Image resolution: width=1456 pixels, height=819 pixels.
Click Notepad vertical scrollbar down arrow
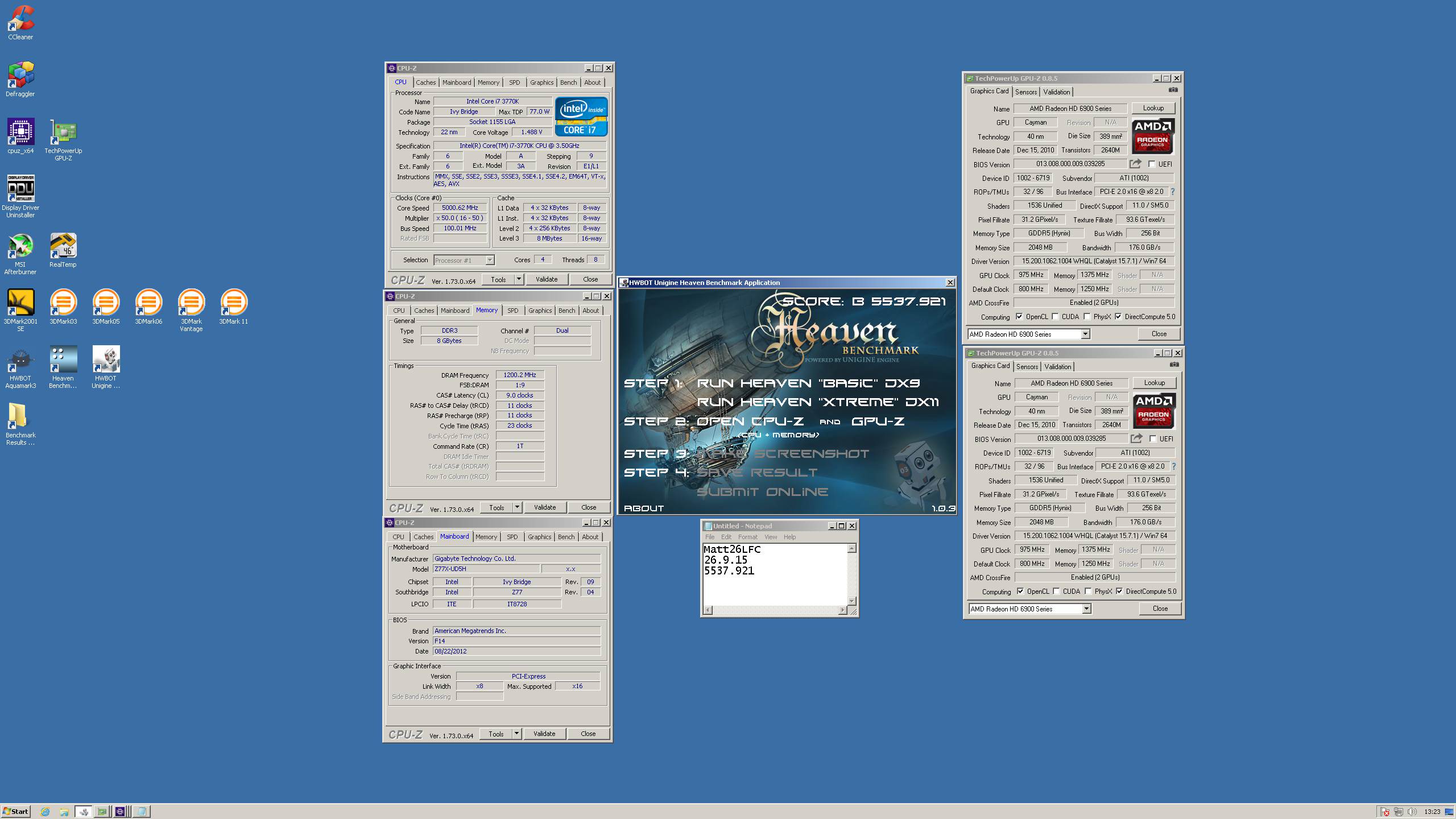click(x=851, y=601)
